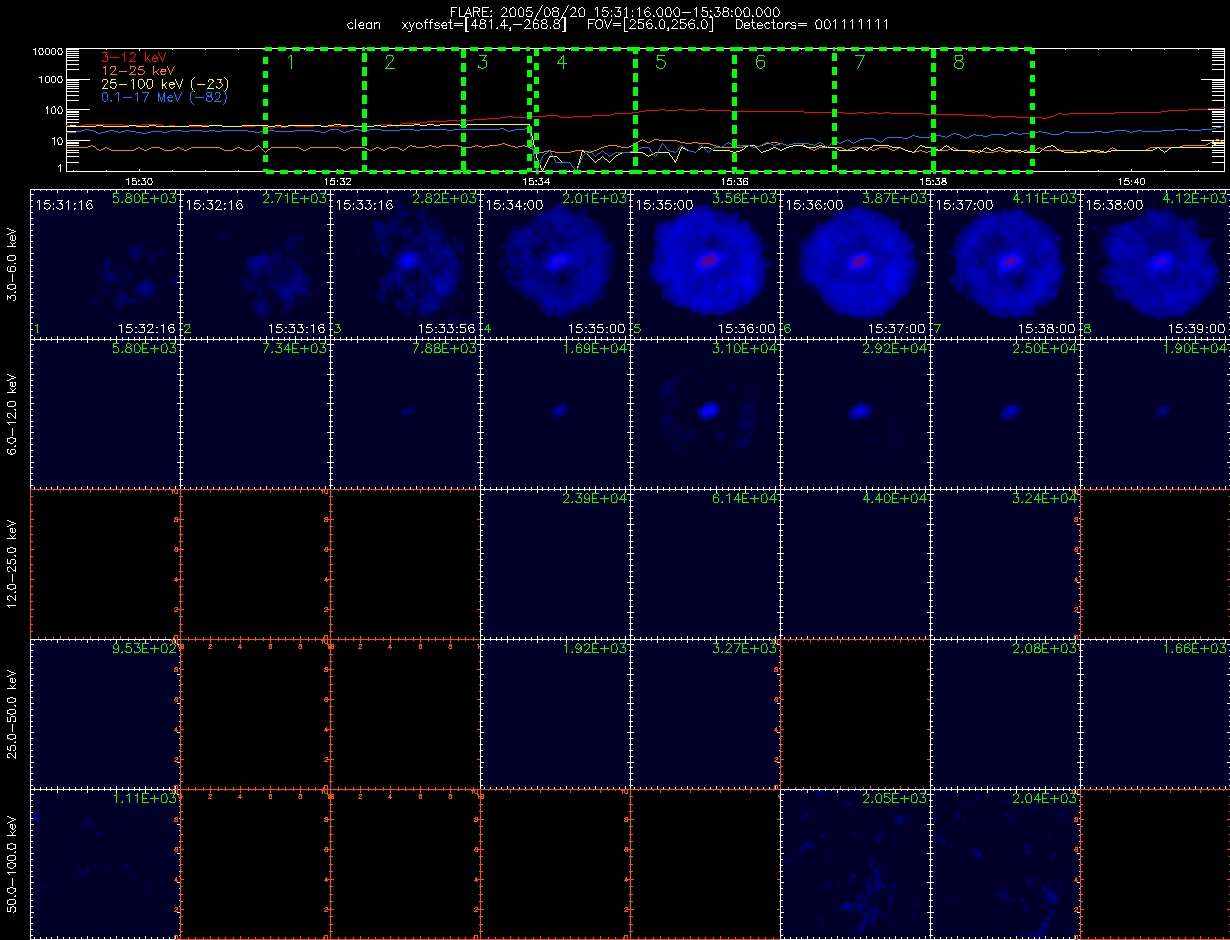The width and height of the screenshot is (1230, 940).
Task: Click the '3.24E+04' flux value
Action: [1045, 499]
